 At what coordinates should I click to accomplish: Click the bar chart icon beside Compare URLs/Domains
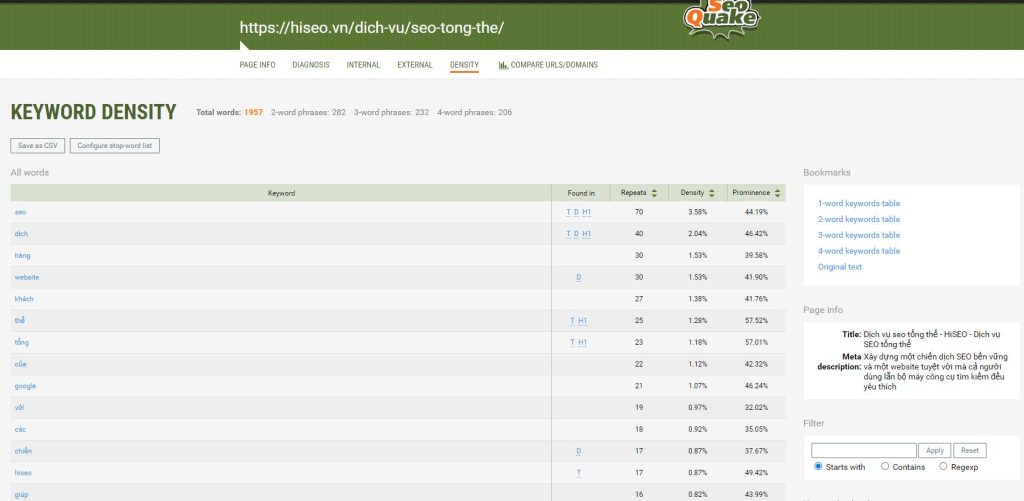503,65
